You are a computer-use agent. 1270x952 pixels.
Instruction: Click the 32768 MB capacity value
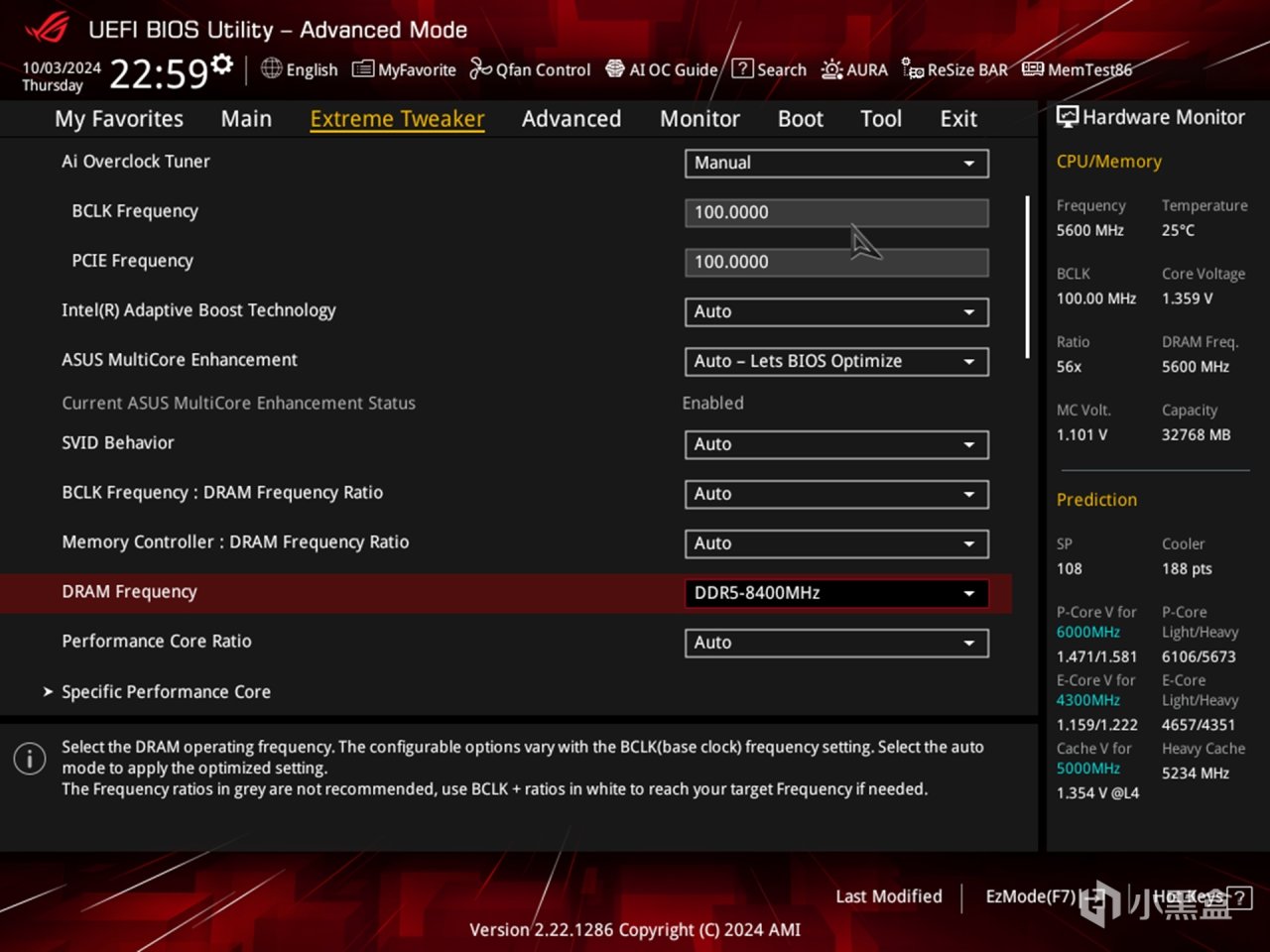[1196, 434]
